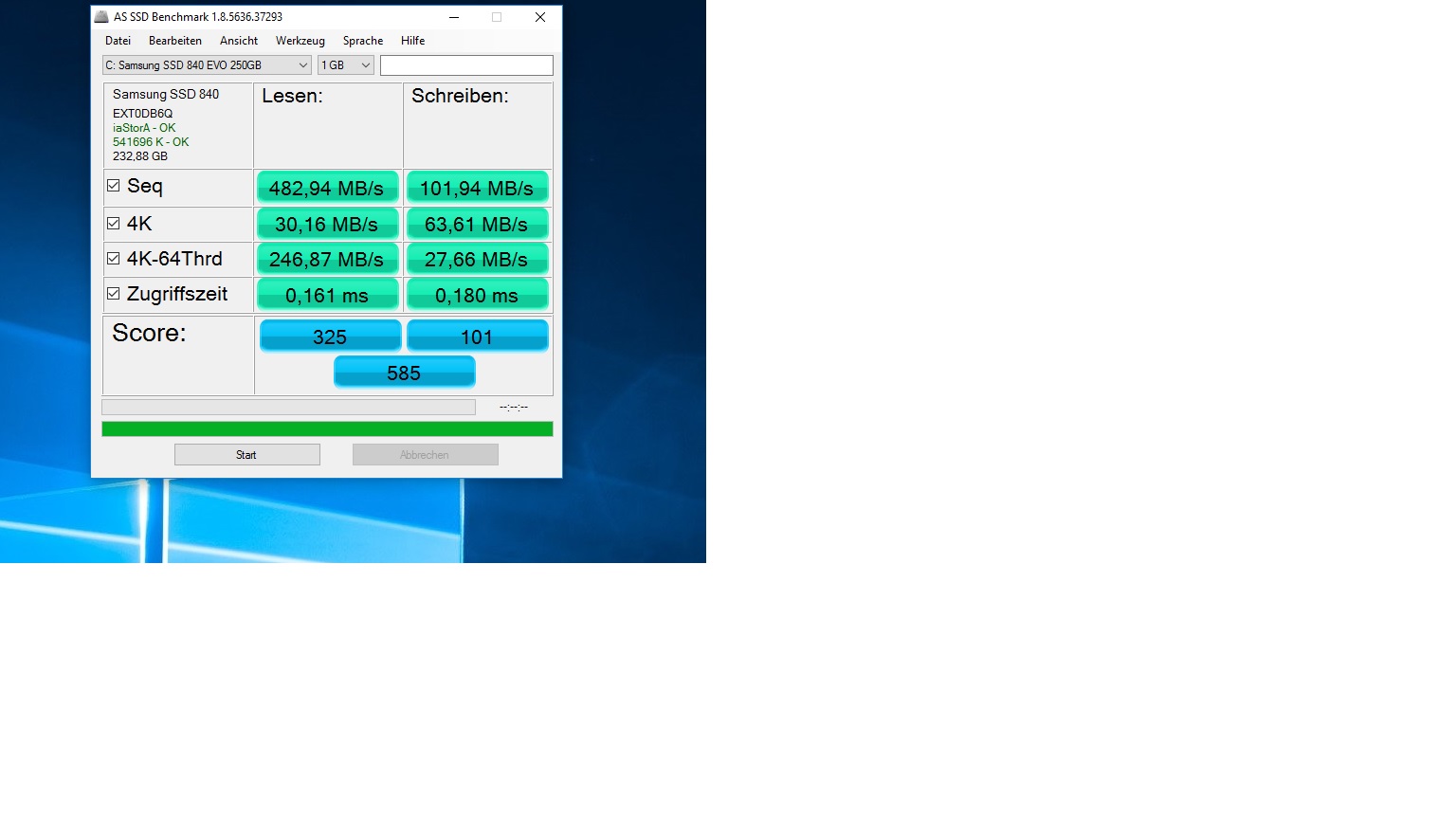1456x819 pixels.
Task: Click the empty text field beside 1 GB
Action: 466,65
